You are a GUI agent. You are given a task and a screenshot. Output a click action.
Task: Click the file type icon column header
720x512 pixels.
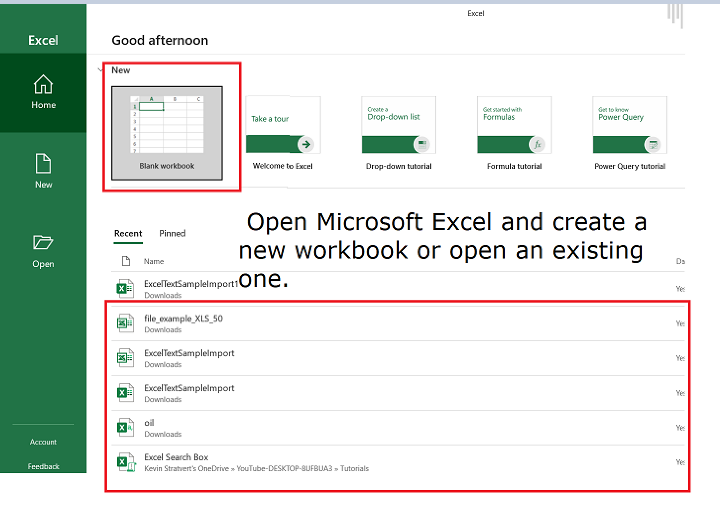(126, 261)
